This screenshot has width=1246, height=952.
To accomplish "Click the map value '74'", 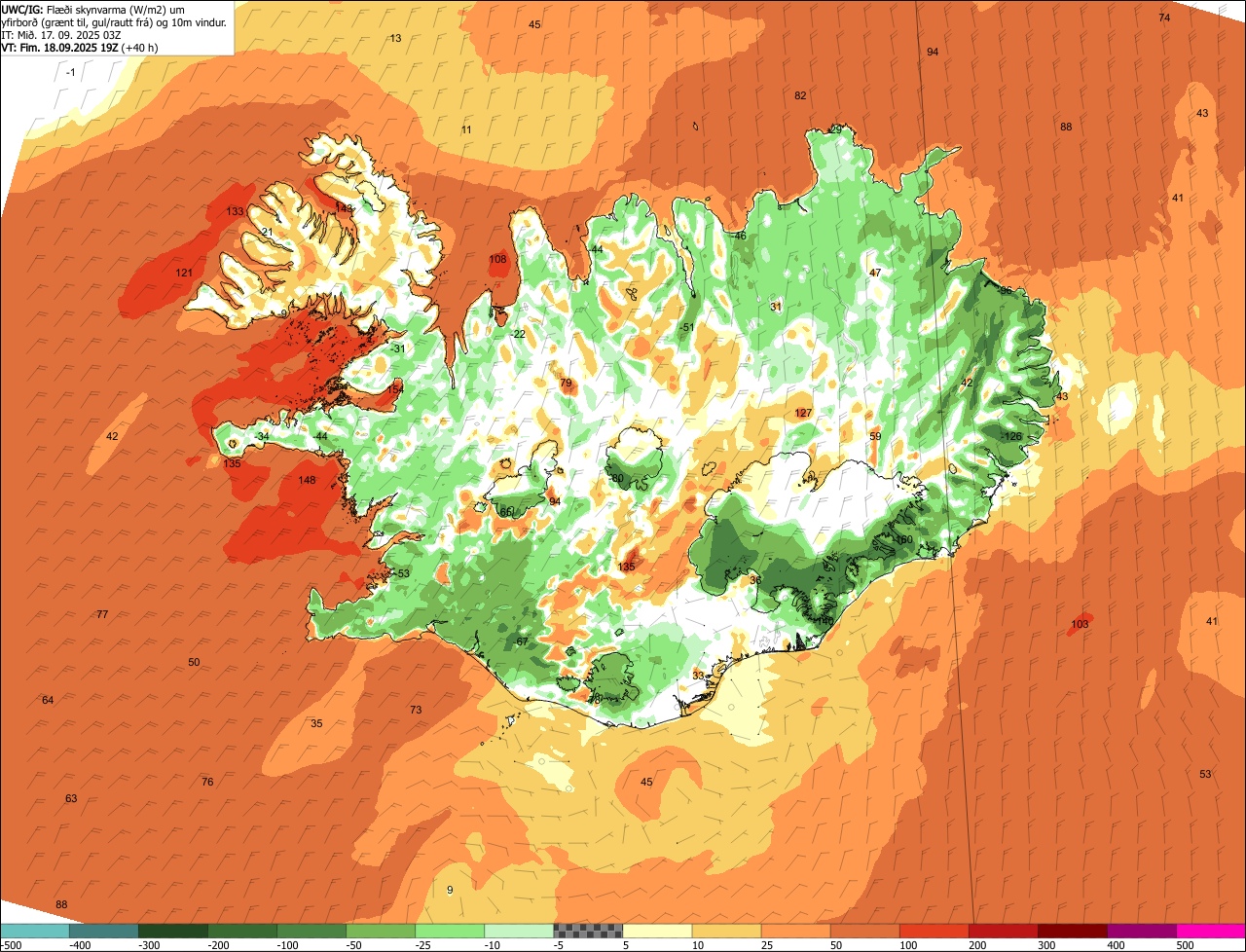I will (x=1164, y=18).
